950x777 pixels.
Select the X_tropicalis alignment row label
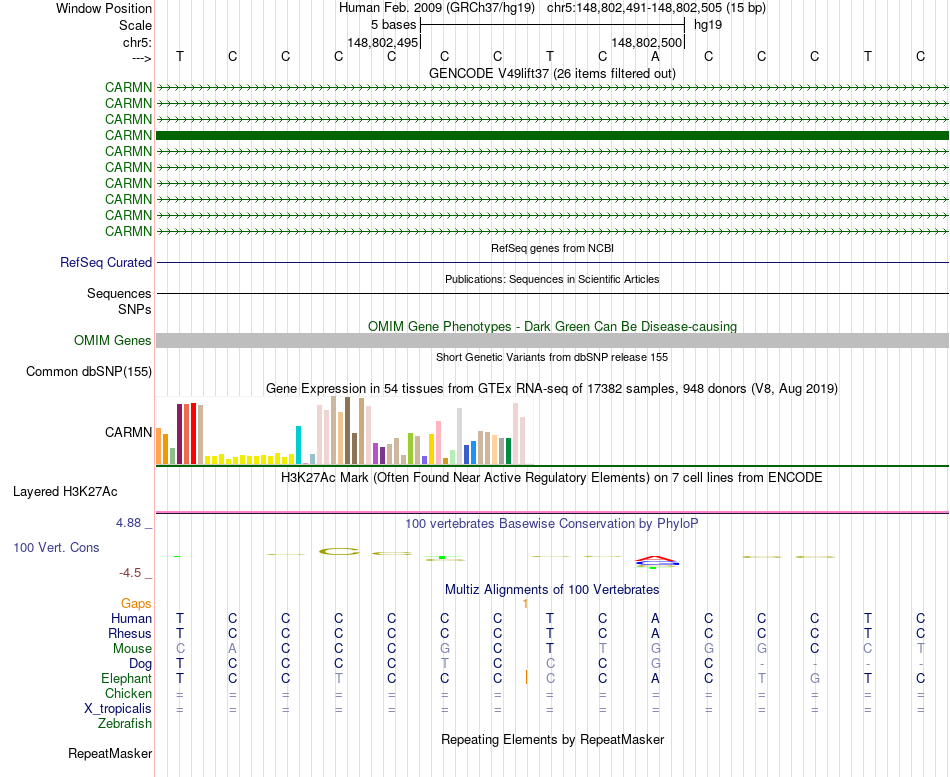click(118, 709)
